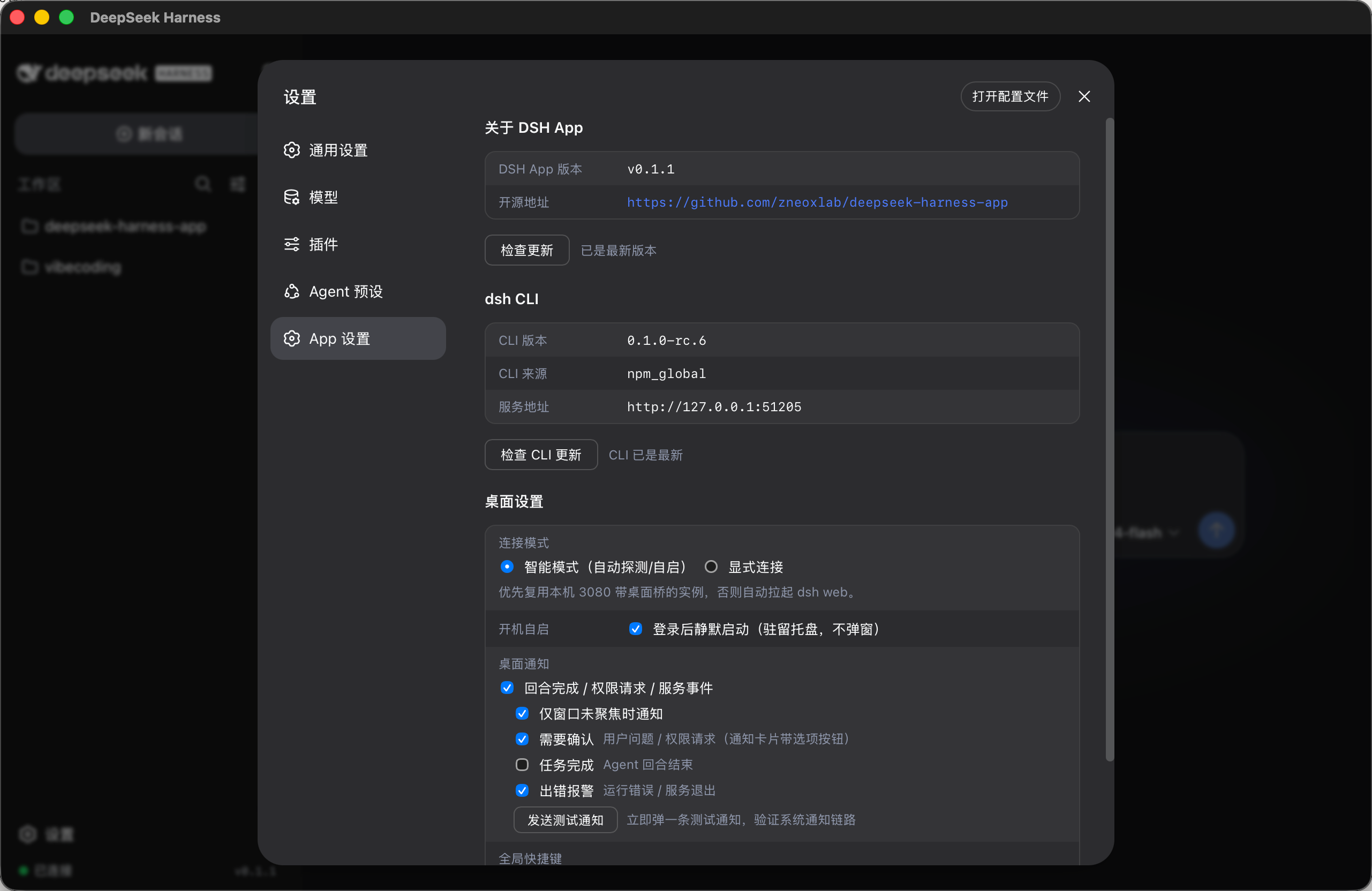Click the 打开配置文件 button
The width and height of the screenshot is (1372, 891).
(x=1010, y=97)
